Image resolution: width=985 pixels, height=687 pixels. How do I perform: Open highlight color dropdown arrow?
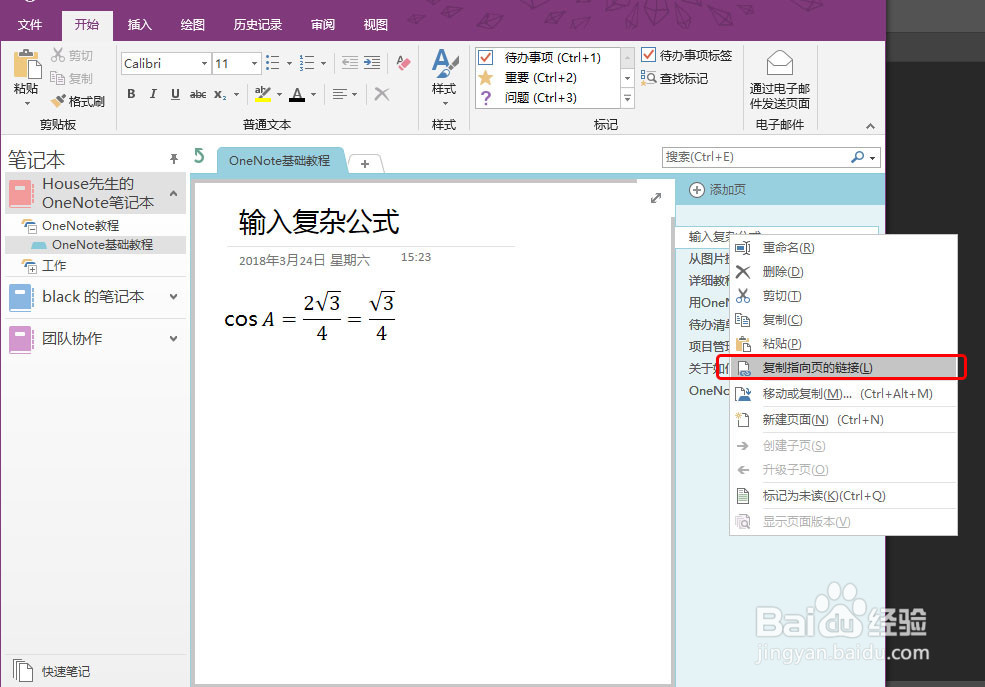point(280,95)
